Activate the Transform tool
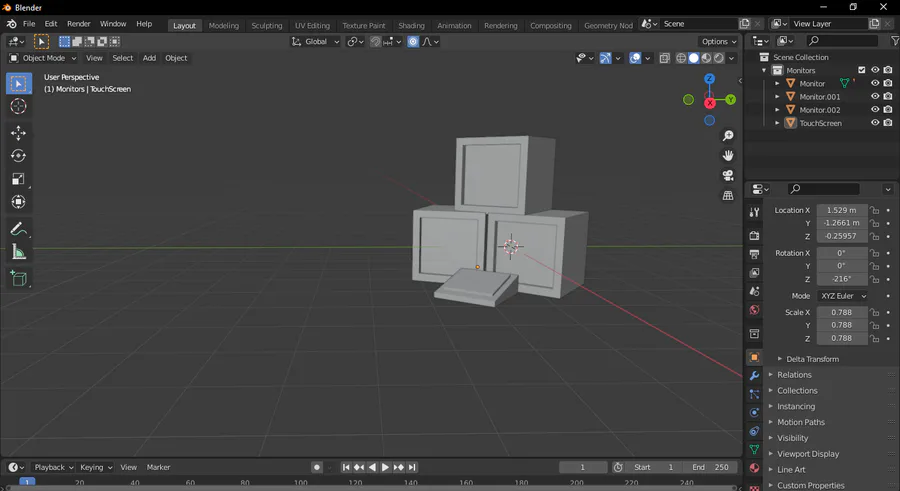The height and width of the screenshot is (491, 900). 18,202
